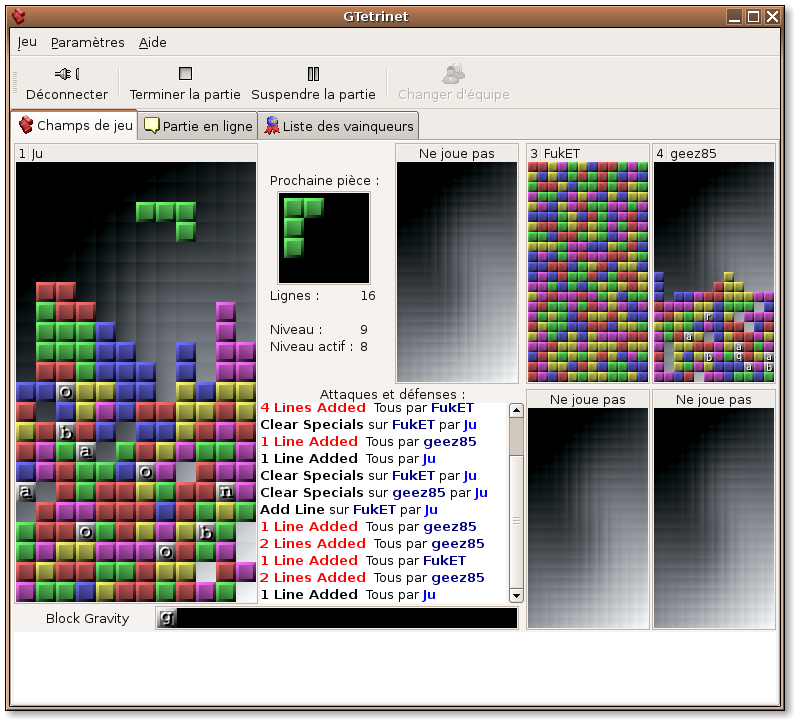Screen dimensions: 794x720
Task: Click the 'q' special block in geez85's field
Action: click(x=739, y=357)
